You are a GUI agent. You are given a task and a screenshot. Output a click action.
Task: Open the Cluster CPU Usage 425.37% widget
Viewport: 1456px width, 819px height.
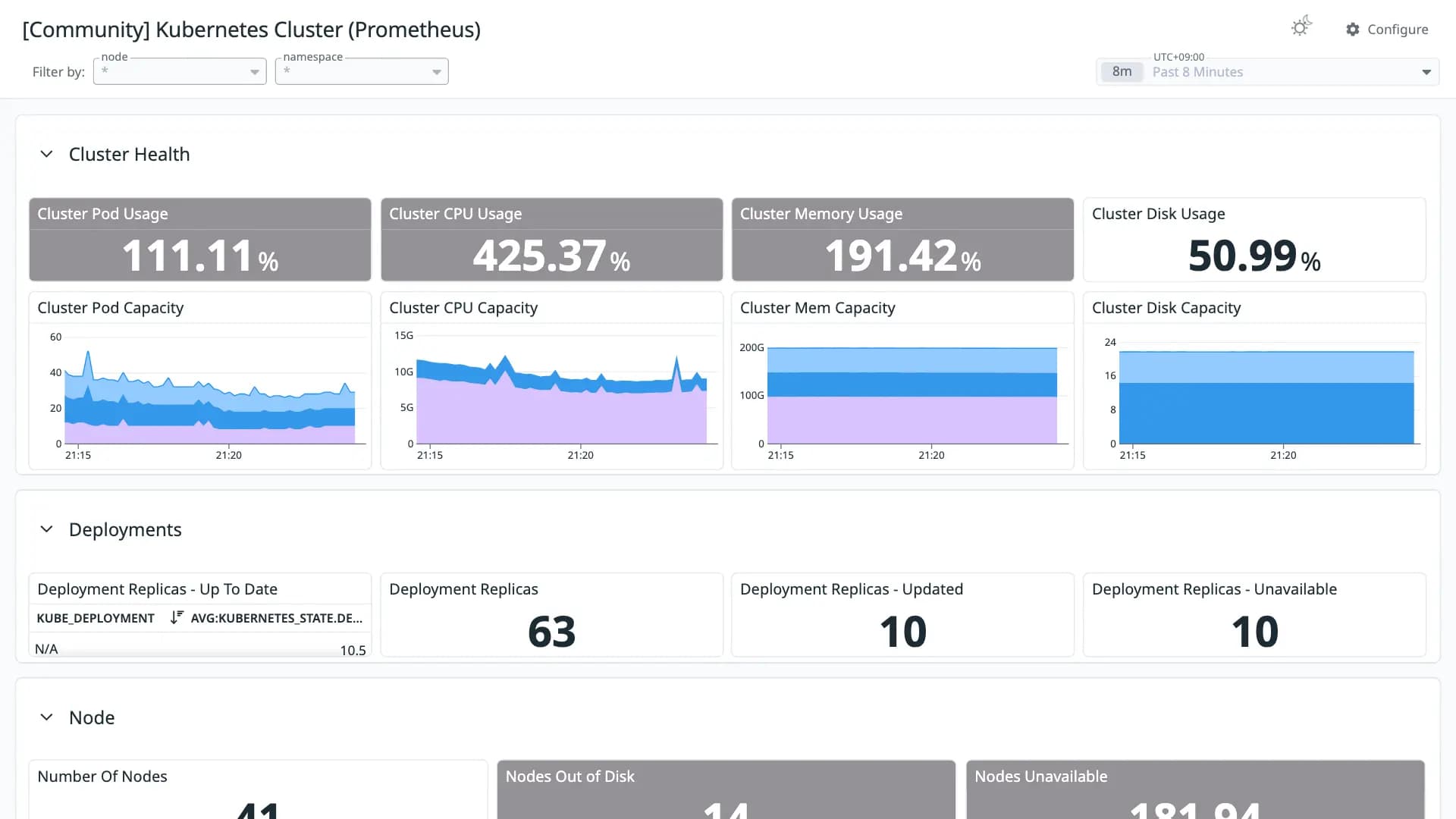[x=551, y=240]
